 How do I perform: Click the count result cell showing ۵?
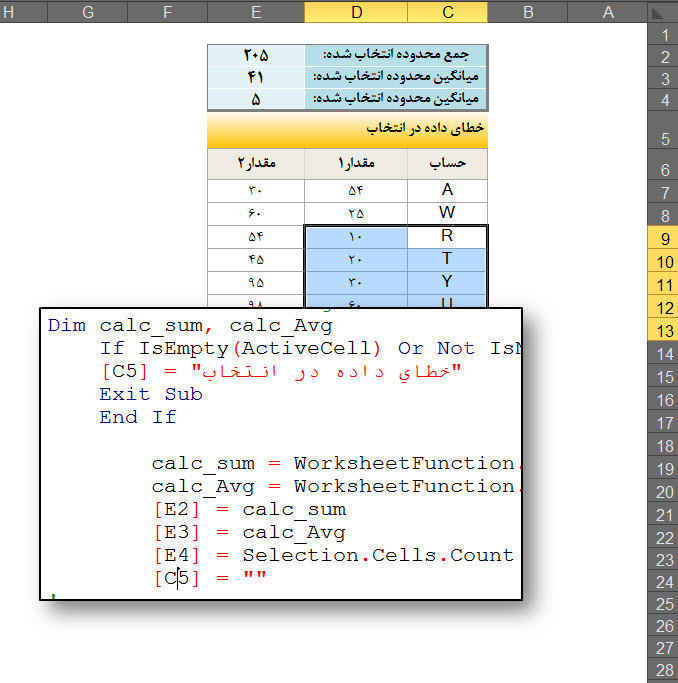point(256,100)
